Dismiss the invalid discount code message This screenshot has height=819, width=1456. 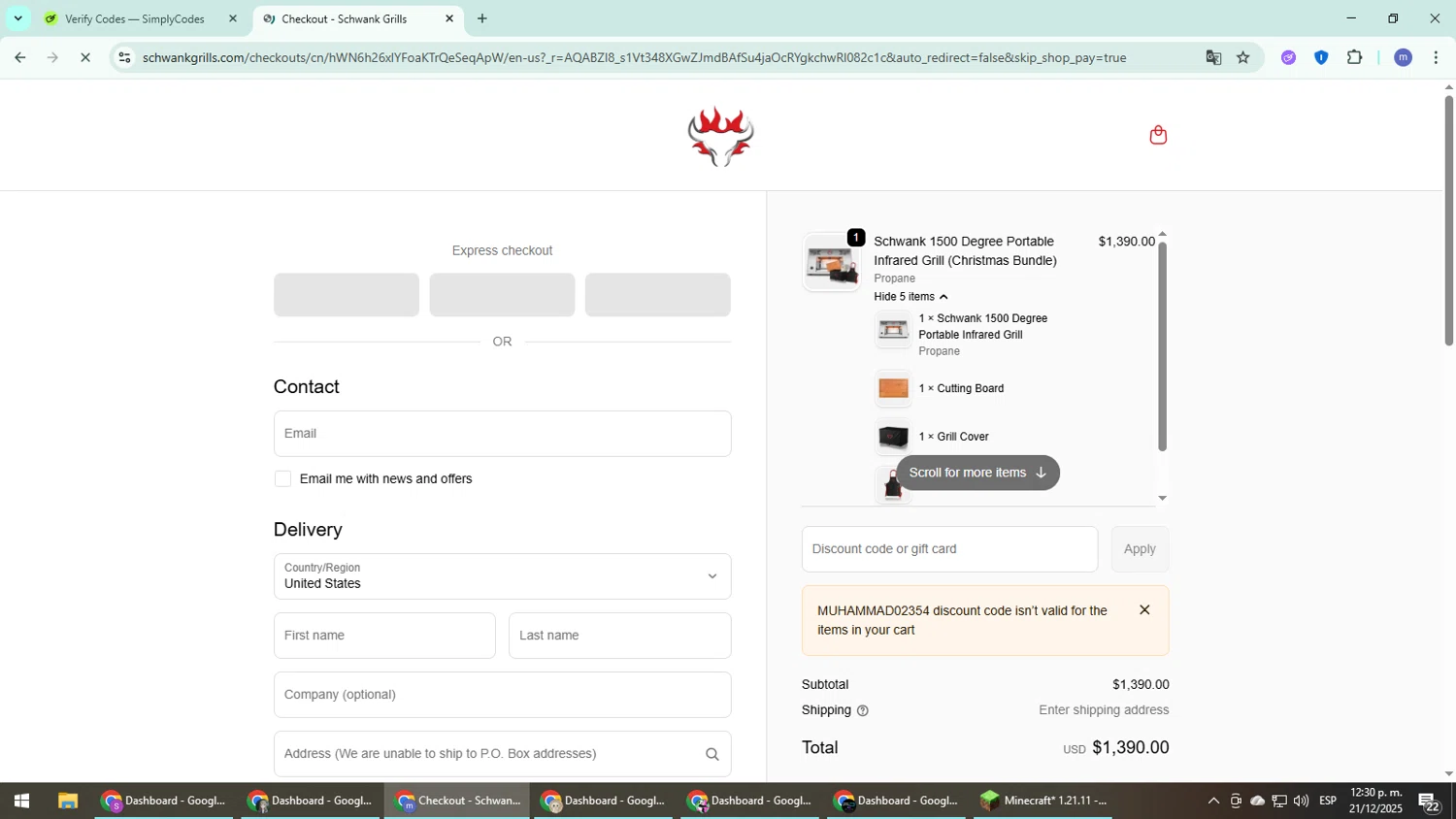click(1144, 610)
